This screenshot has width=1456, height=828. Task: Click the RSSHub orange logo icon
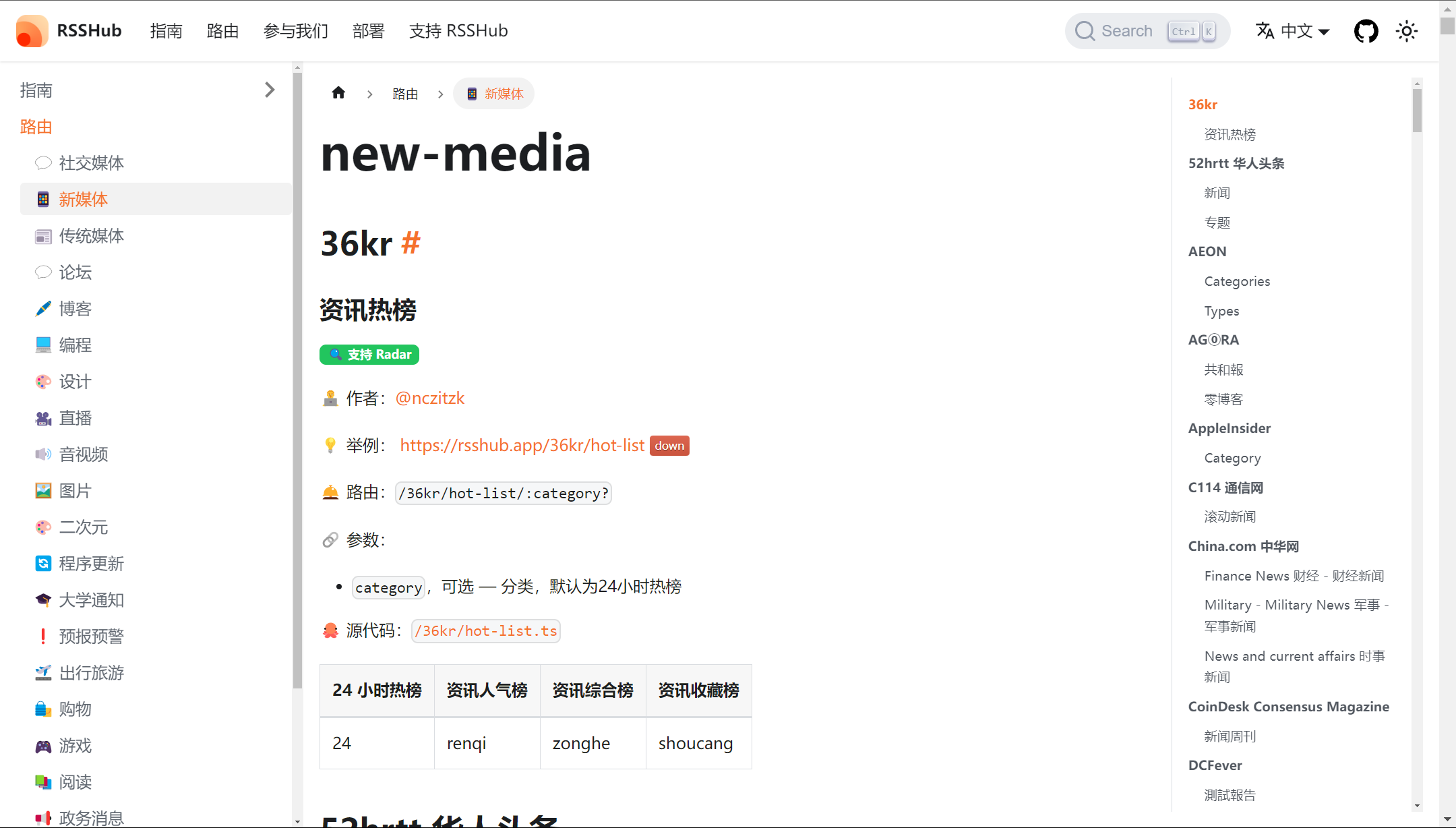(32, 31)
